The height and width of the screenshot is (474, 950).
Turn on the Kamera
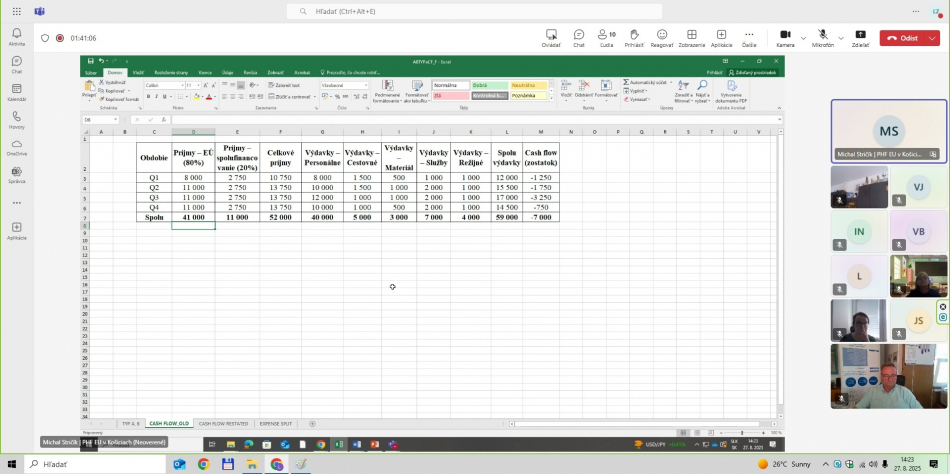coord(785,37)
